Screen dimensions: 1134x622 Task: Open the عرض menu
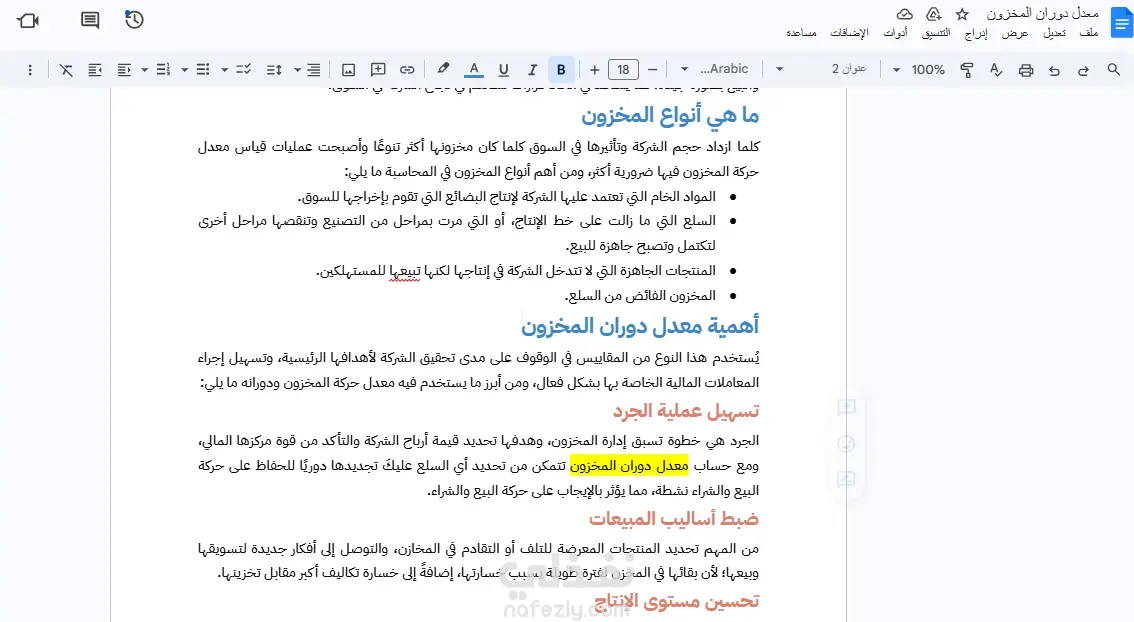click(1015, 33)
